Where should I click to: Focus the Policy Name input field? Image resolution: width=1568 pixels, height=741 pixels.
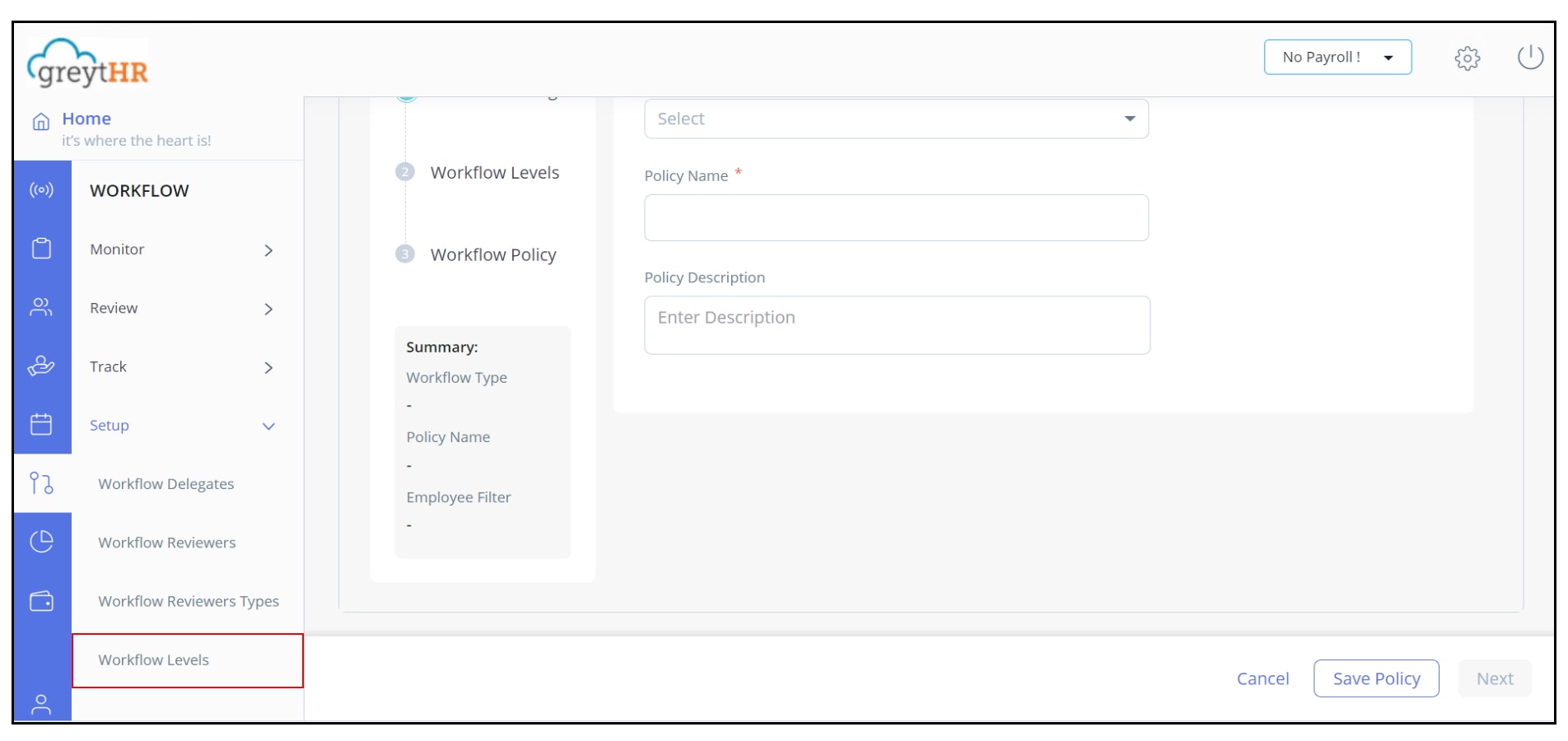tap(897, 217)
